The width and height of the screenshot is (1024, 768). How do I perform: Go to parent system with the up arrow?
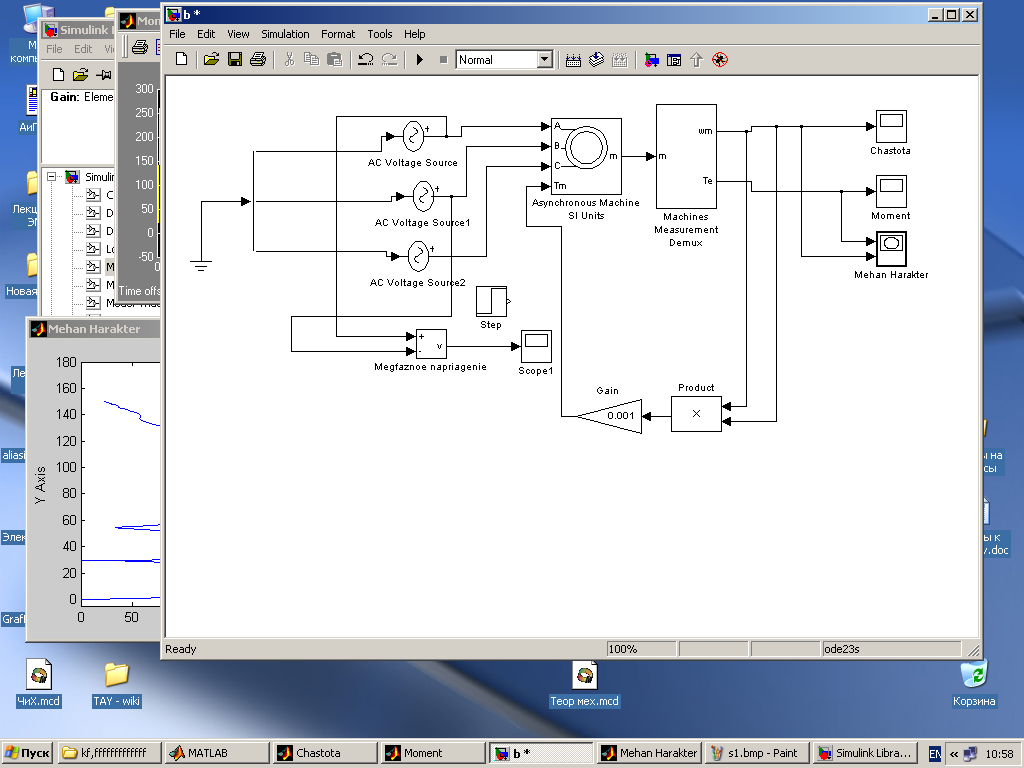coord(696,60)
